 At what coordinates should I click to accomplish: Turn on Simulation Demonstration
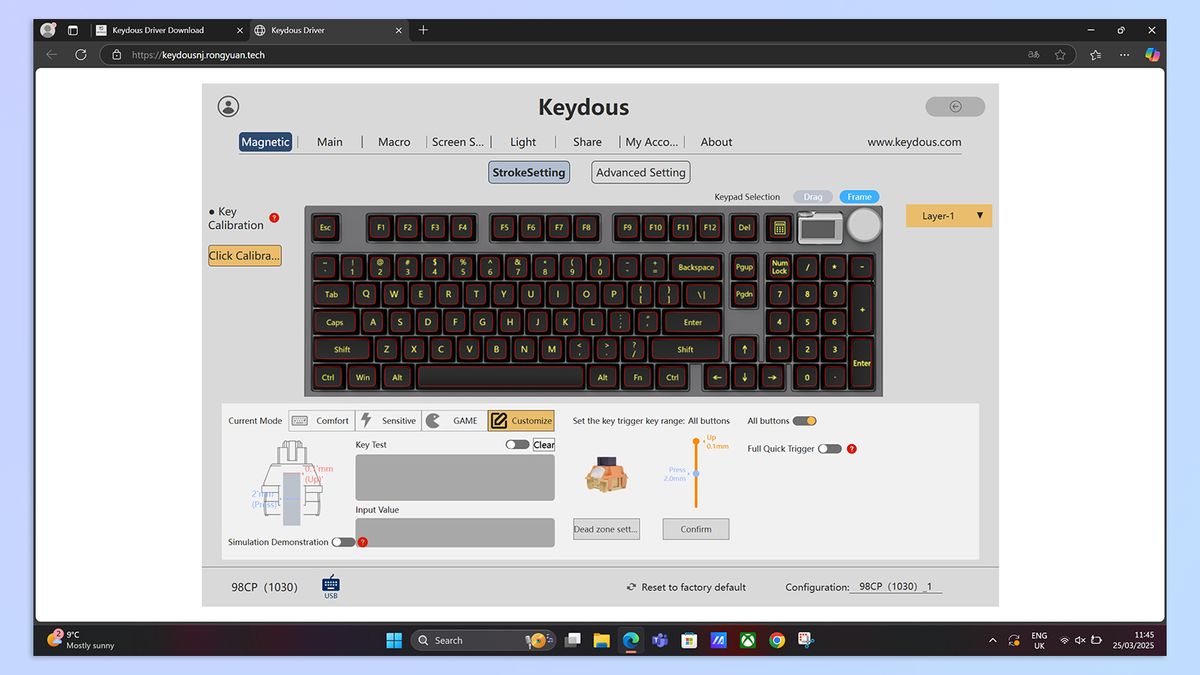344,541
